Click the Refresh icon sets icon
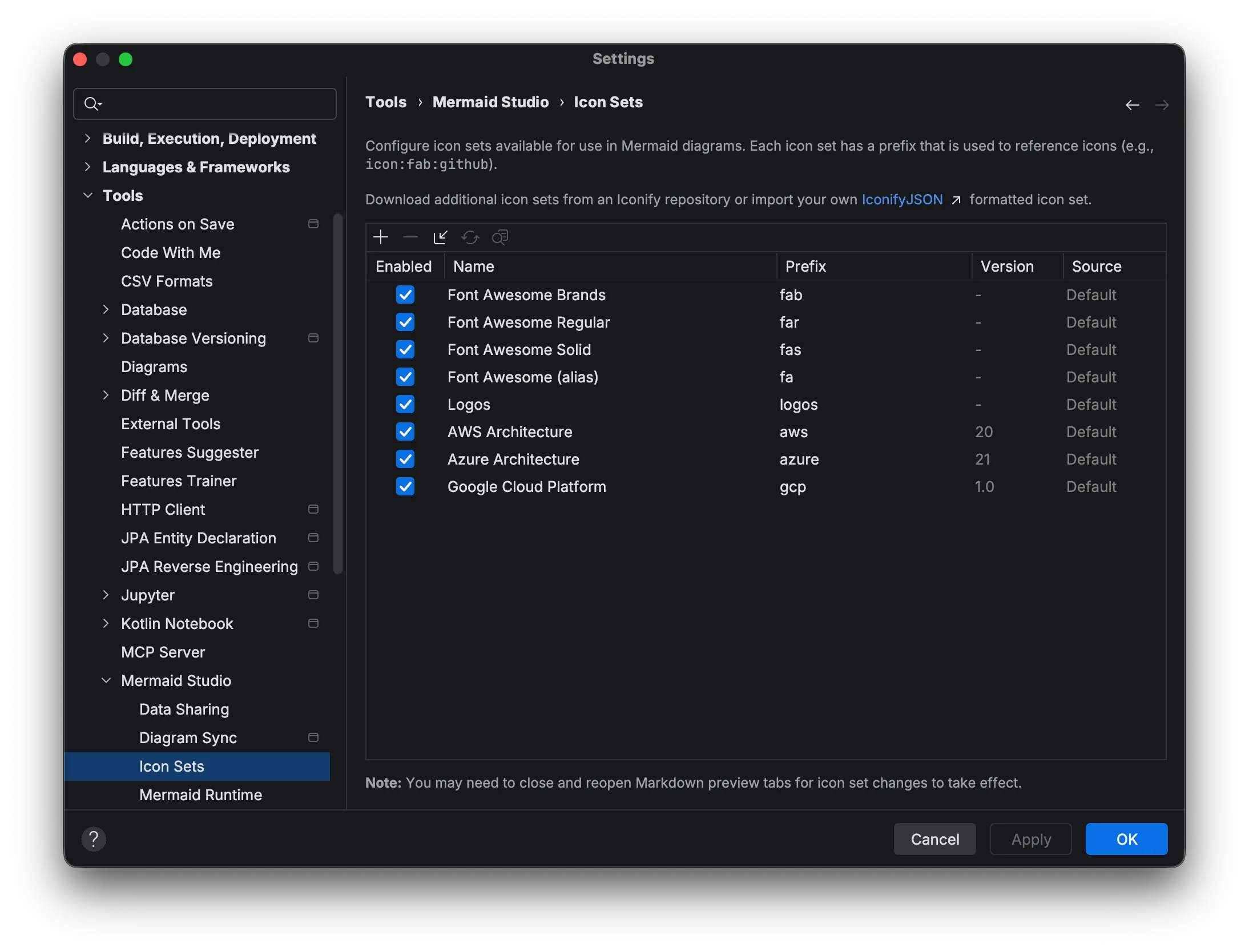Image resolution: width=1249 pixels, height=952 pixels. pos(470,237)
